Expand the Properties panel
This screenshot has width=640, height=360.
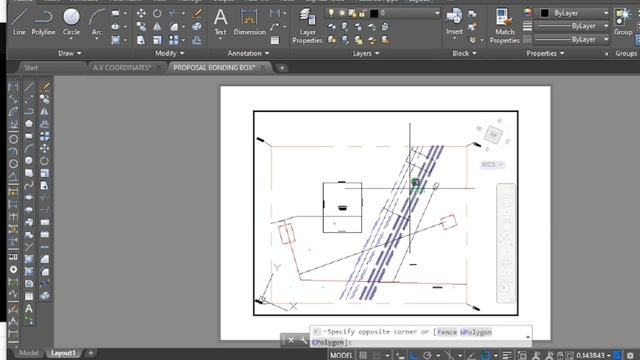(x=545, y=53)
